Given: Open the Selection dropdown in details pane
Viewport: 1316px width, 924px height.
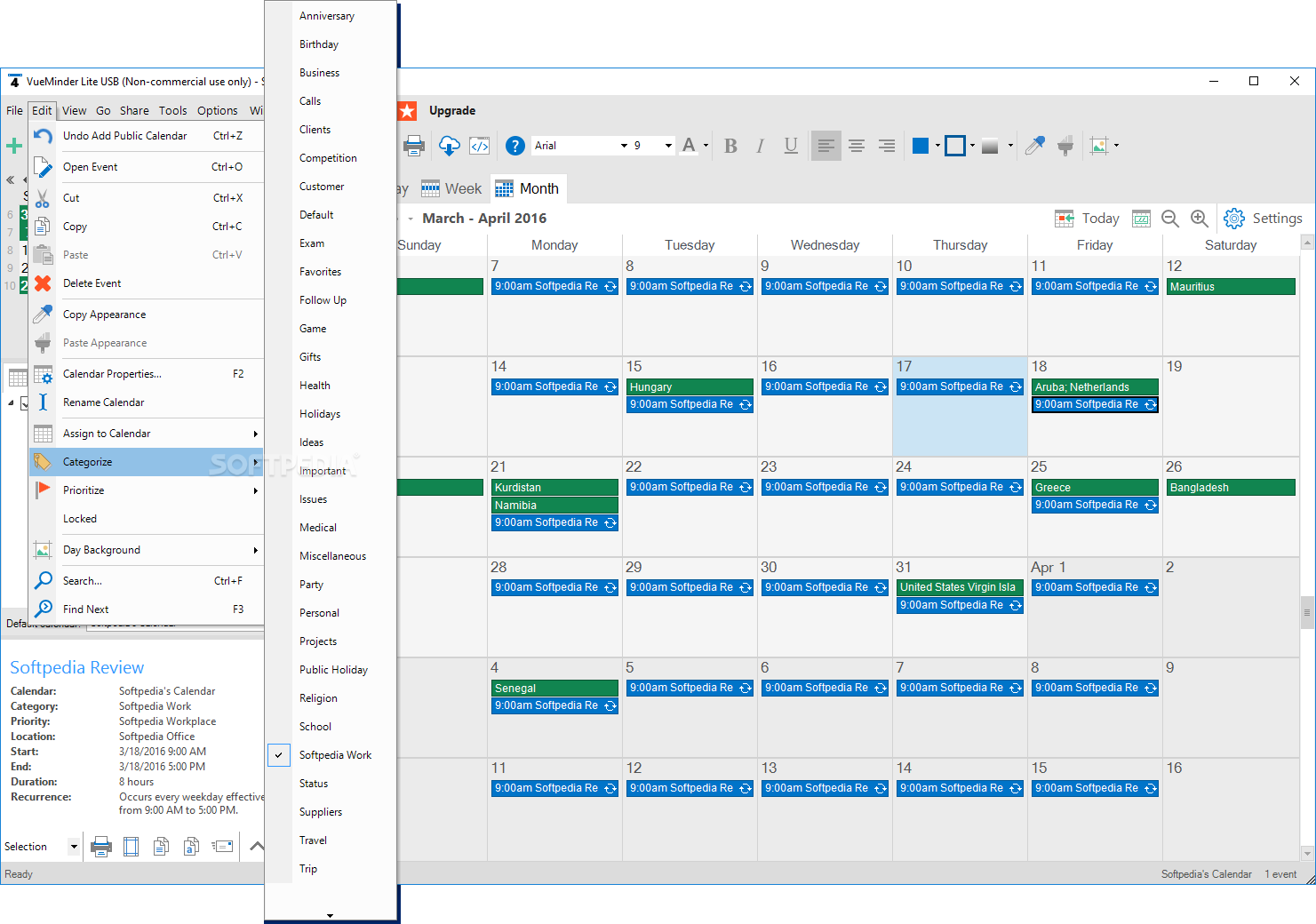Looking at the screenshot, I should 74,847.
